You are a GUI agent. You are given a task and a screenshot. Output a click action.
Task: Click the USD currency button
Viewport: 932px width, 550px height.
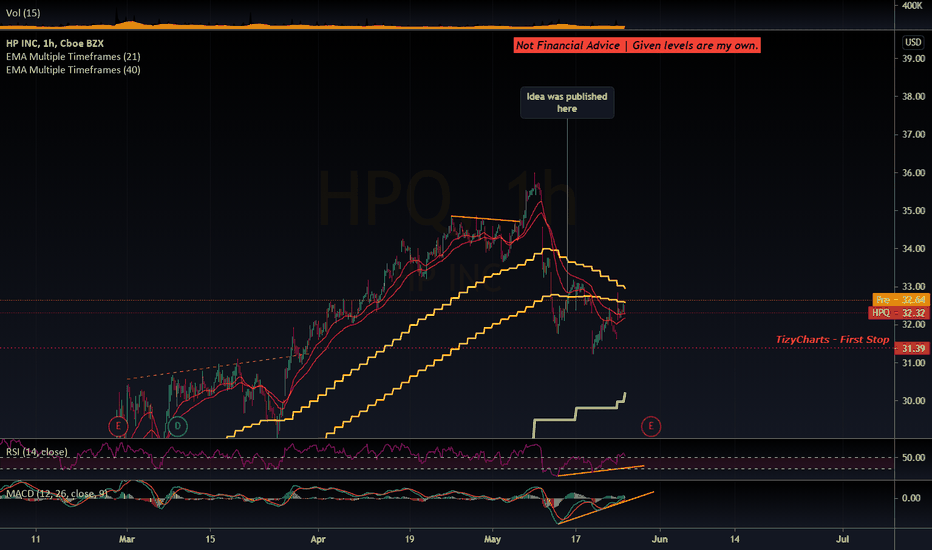[x=912, y=42]
